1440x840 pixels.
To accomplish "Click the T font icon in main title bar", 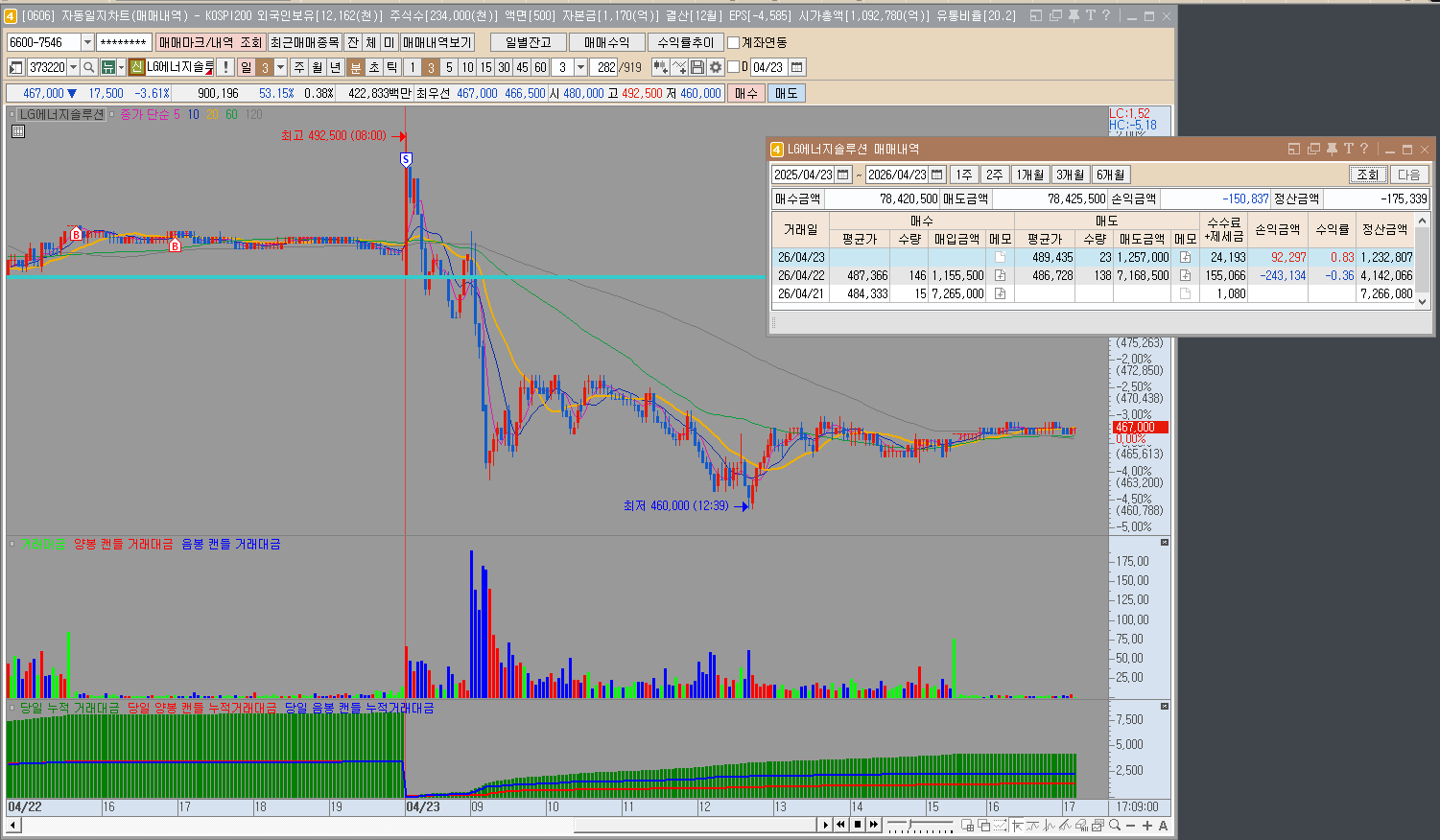I will [1091, 15].
